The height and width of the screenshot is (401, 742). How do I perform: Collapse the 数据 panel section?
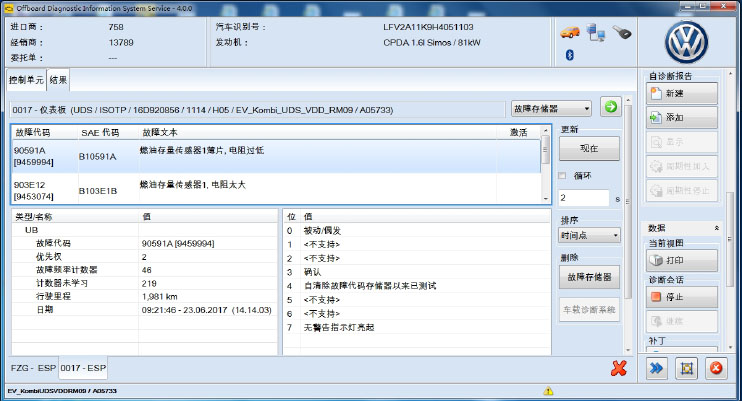click(716, 228)
